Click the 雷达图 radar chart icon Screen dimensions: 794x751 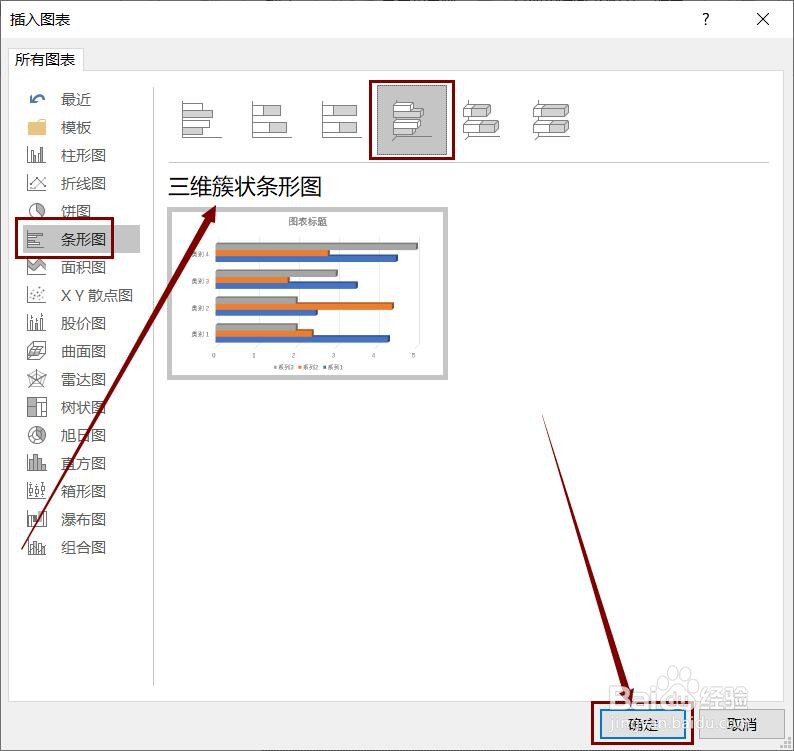pos(36,379)
